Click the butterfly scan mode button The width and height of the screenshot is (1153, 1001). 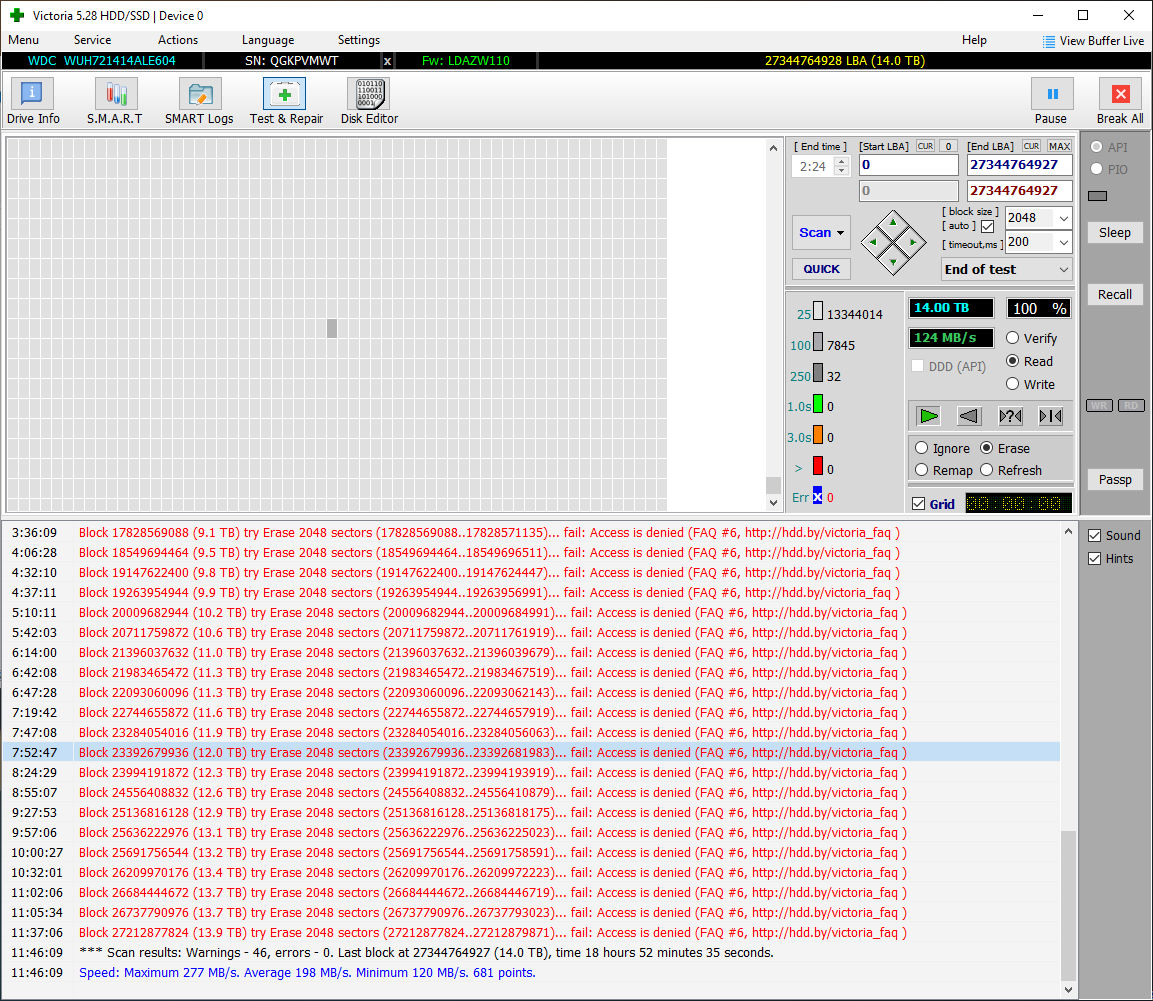click(x=1051, y=416)
